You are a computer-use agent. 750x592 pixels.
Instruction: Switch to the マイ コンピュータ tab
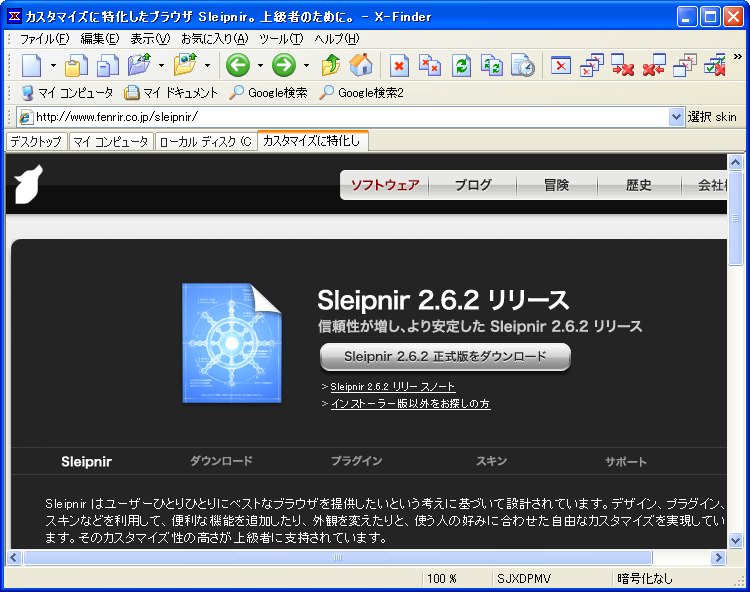point(110,142)
